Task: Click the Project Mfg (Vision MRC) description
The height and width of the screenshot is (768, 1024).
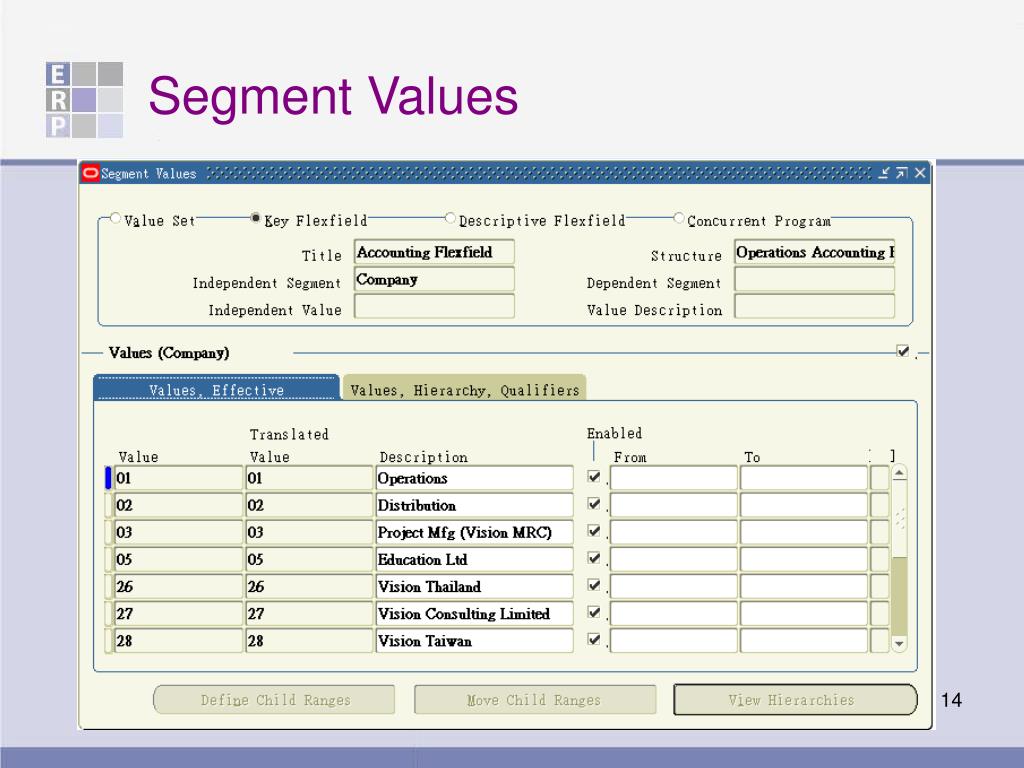Action: (x=474, y=532)
